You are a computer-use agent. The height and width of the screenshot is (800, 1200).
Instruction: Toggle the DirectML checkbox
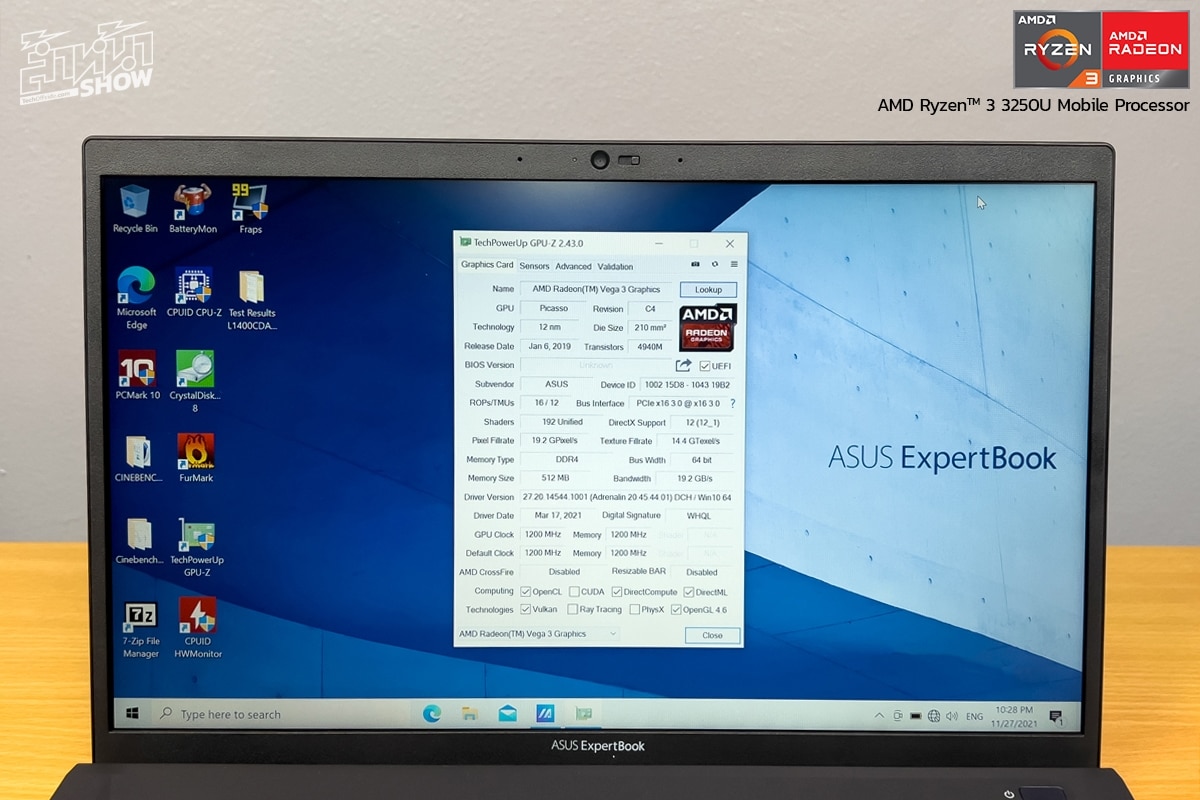pyautogui.click(x=689, y=592)
